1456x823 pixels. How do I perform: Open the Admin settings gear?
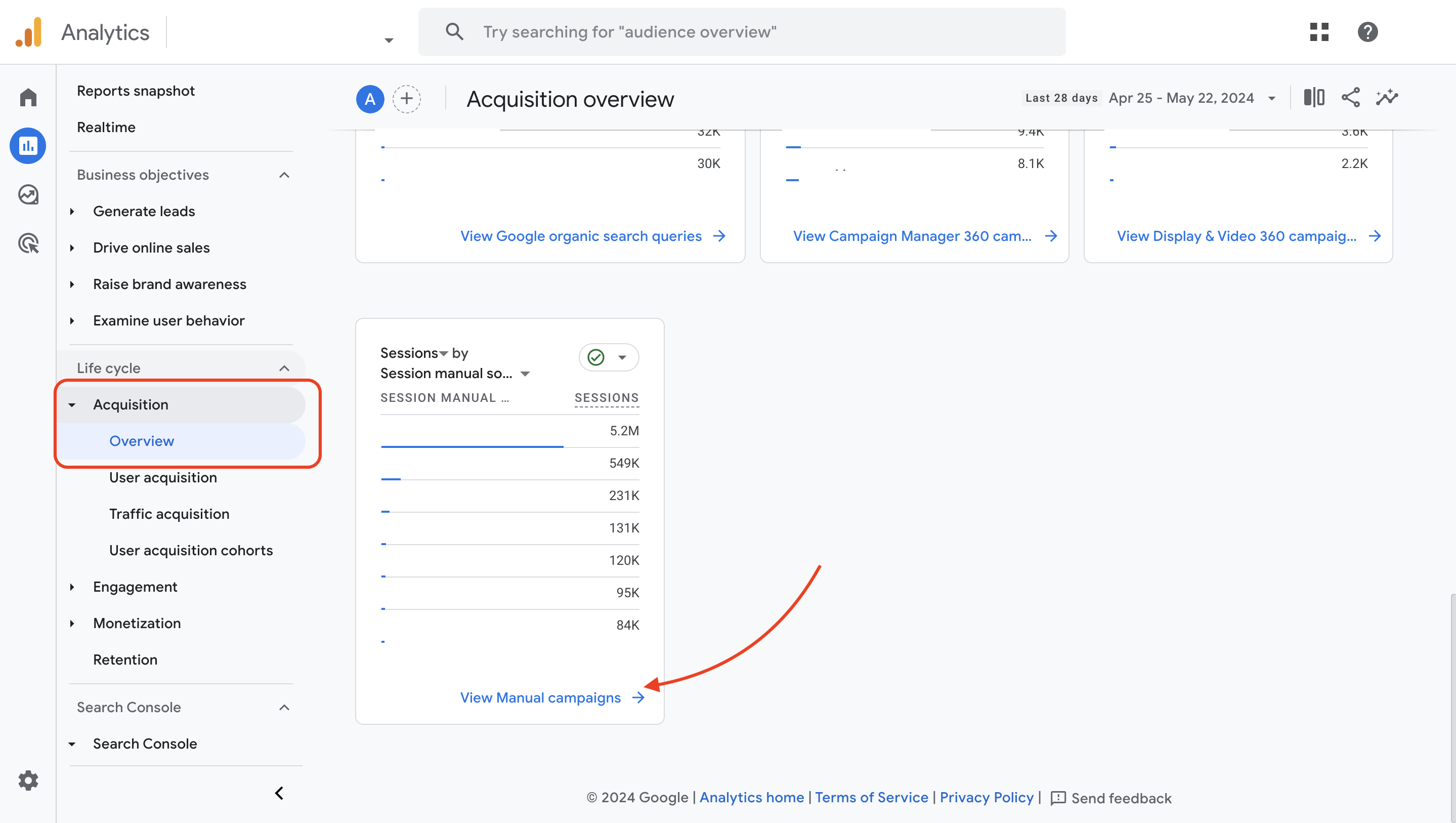click(x=28, y=780)
